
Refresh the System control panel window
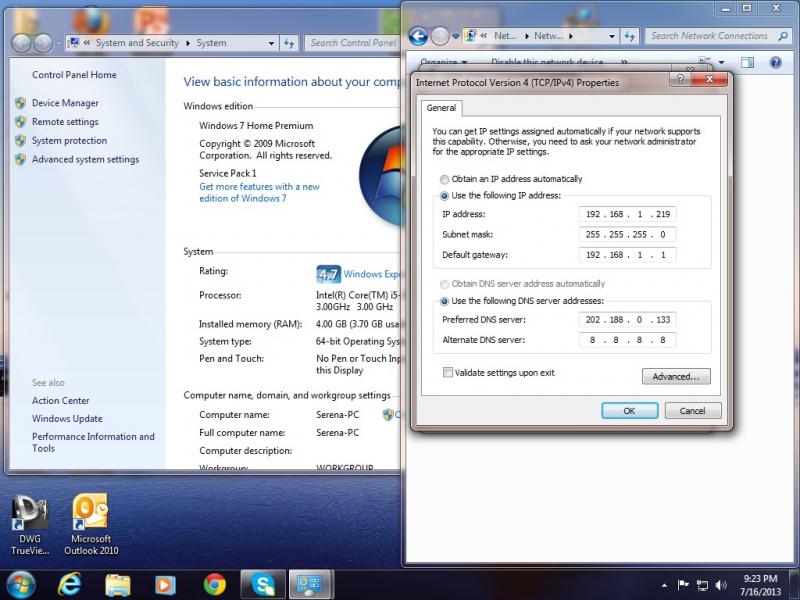tap(289, 43)
